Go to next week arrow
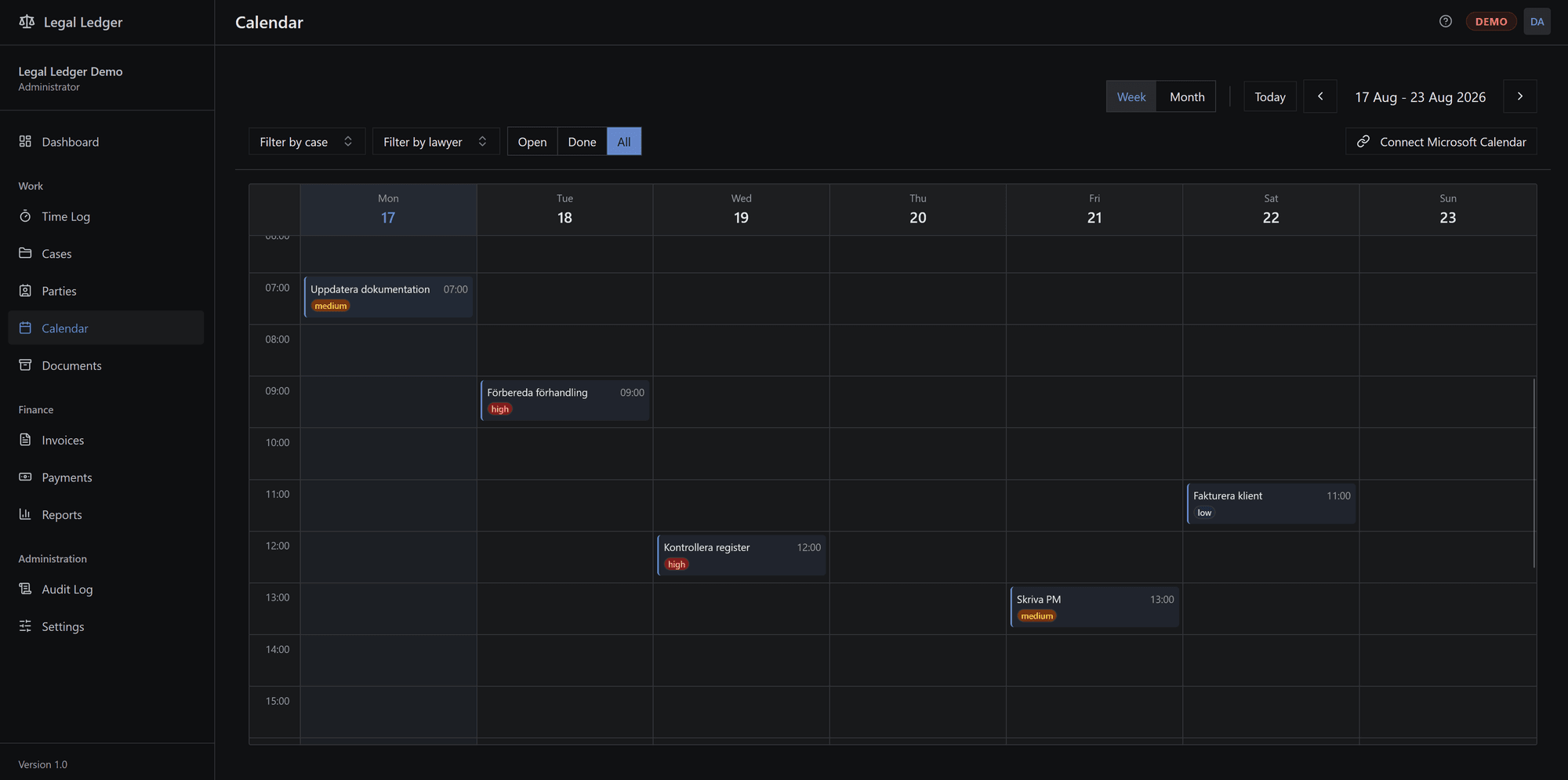Viewport: 1568px width, 780px height. click(x=1519, y=96)
